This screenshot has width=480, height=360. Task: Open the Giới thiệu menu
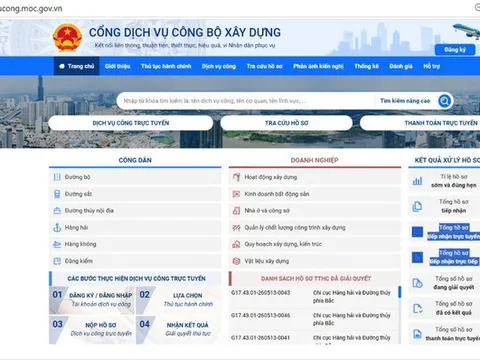click(x=117, y=66)
